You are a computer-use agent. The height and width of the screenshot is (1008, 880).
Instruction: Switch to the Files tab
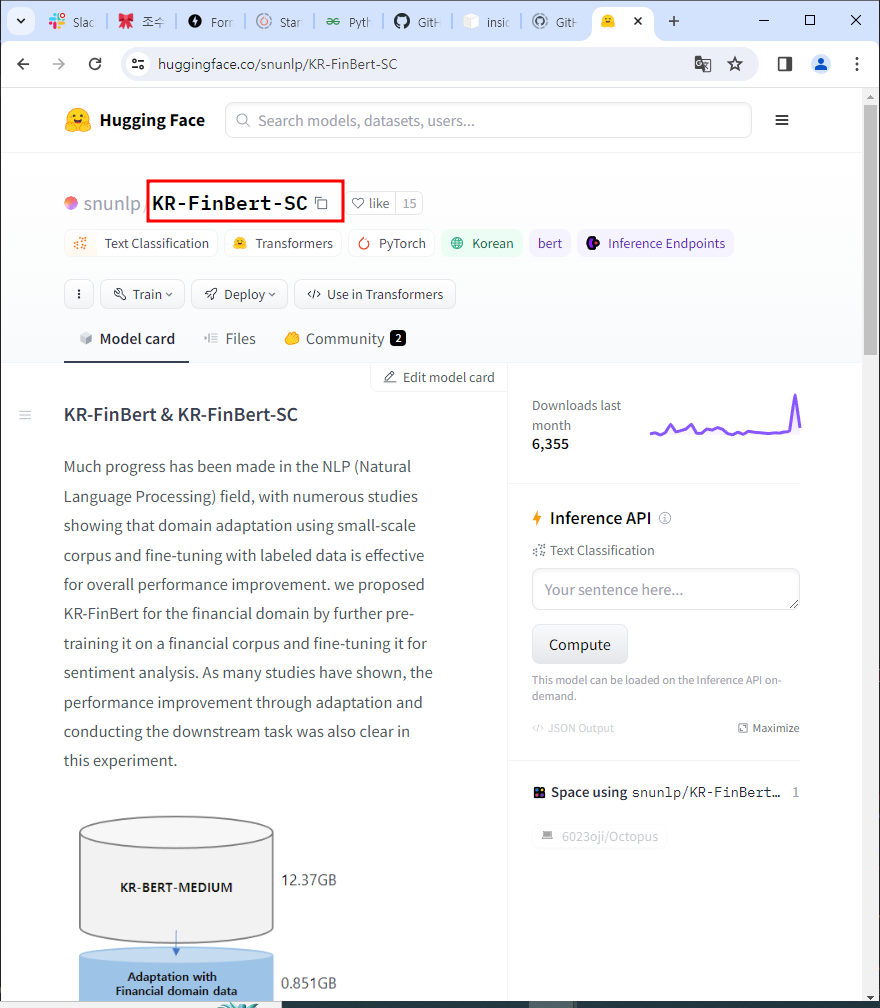(x=230, y=339)
